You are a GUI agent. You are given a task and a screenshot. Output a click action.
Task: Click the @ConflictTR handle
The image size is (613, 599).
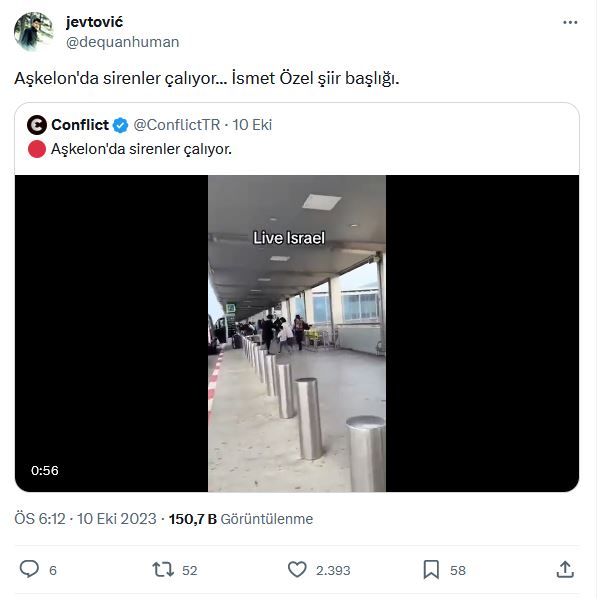177,125
